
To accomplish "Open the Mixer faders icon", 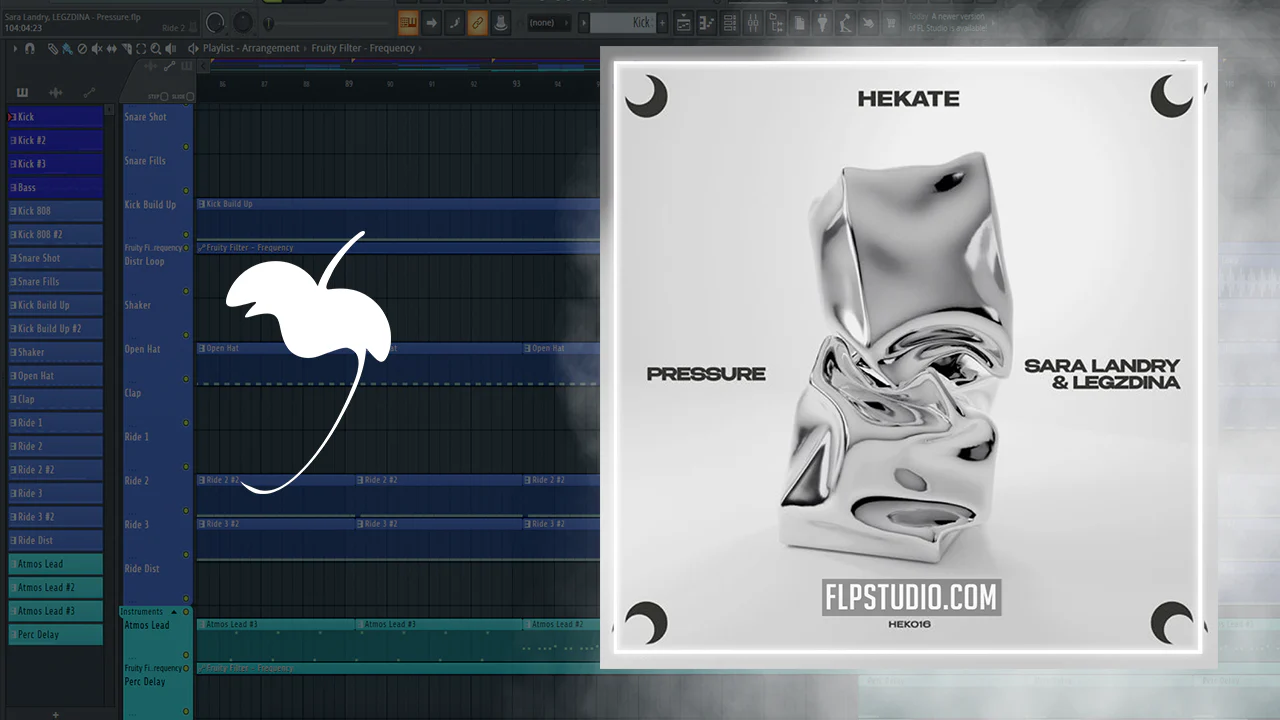I will [753, 22].
